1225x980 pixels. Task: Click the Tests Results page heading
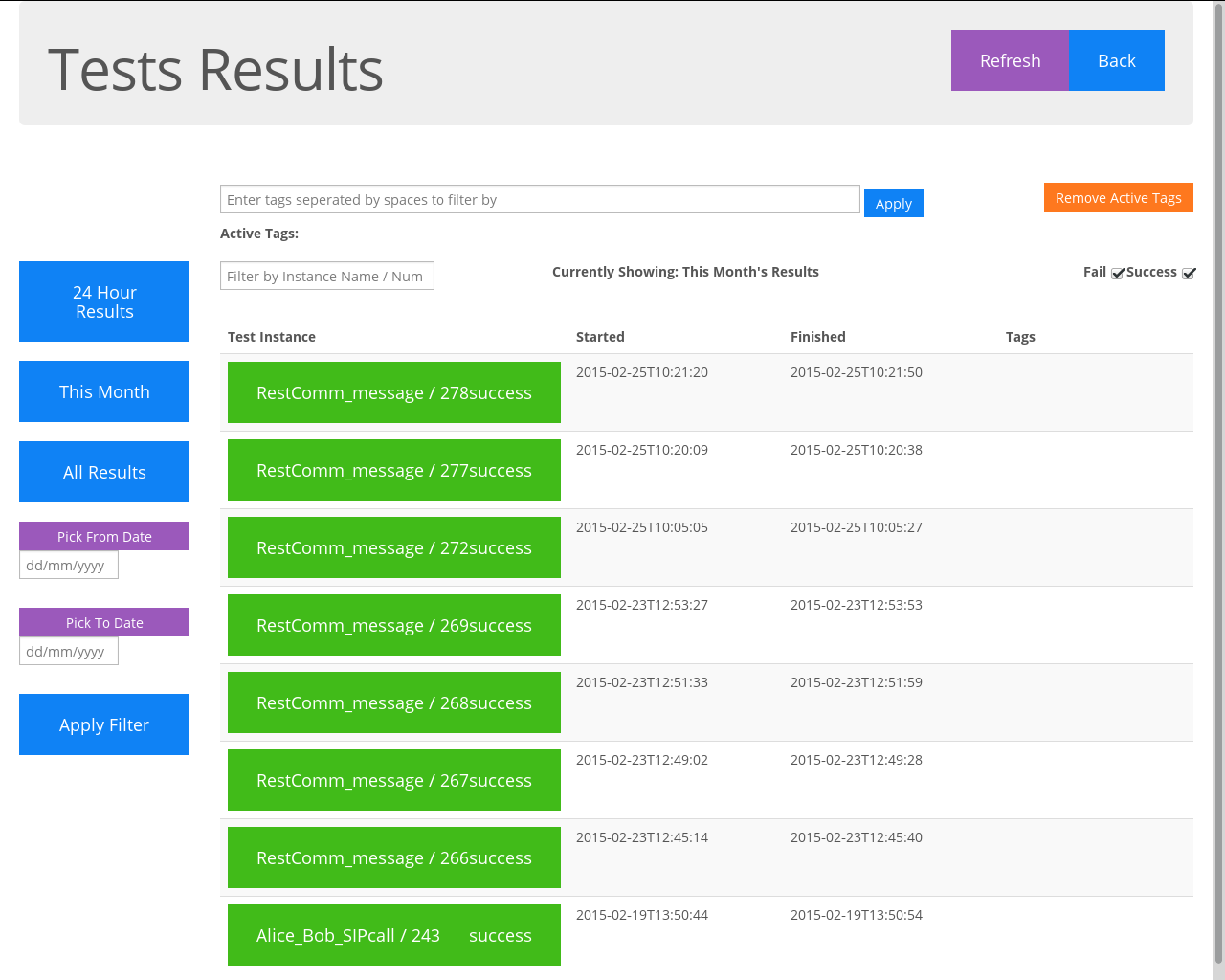coord(215,70)
